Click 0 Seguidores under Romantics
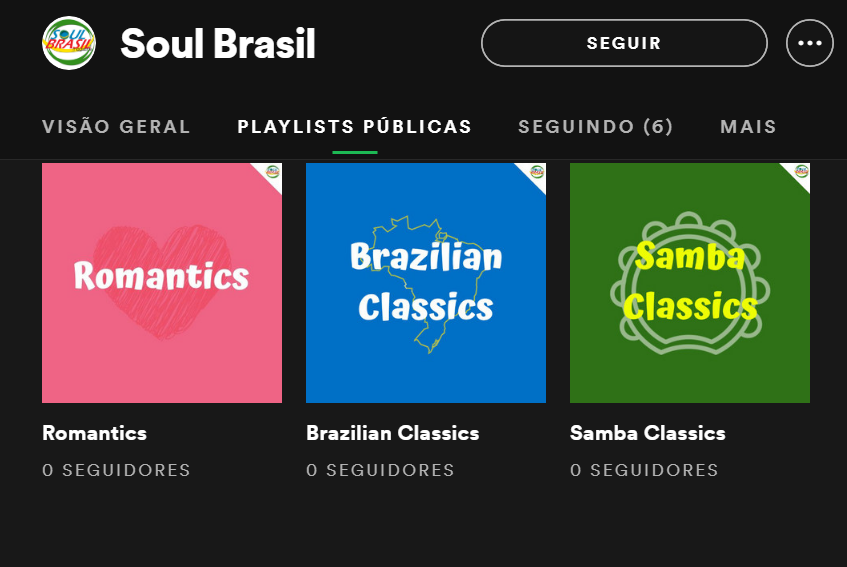Viewport: 847px width, 567px height. [116, 470]
